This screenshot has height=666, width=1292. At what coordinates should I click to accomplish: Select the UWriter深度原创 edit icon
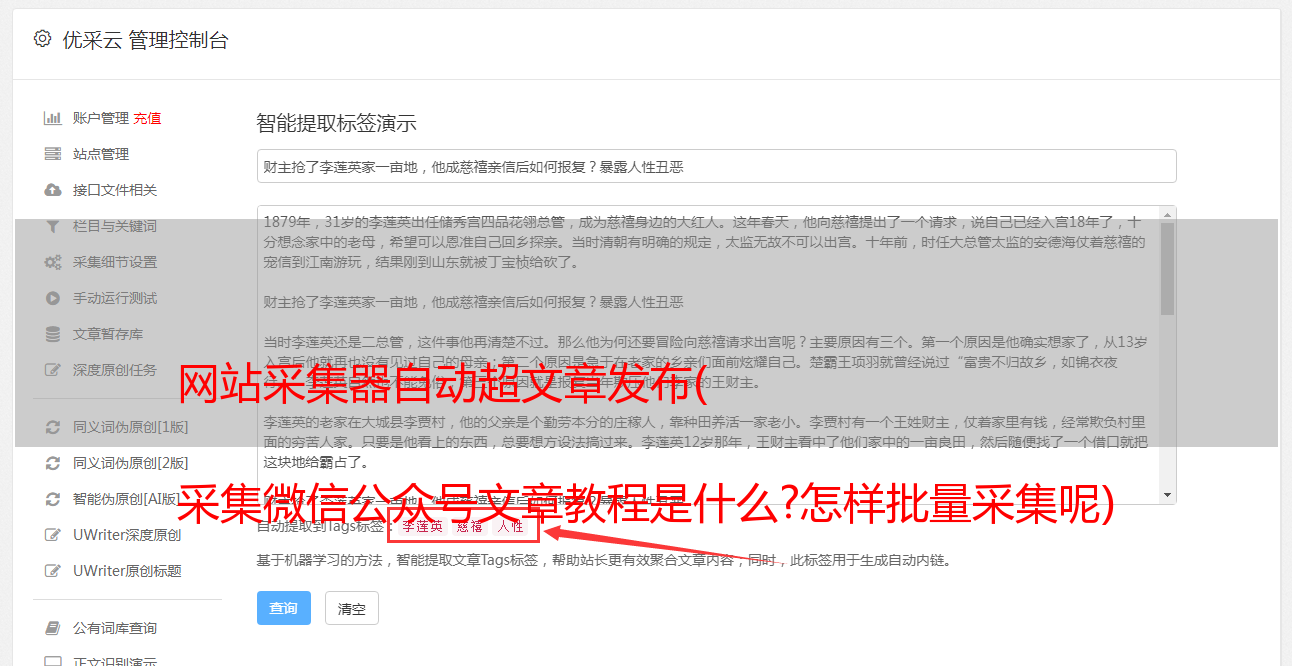click(x=53, y=535)
